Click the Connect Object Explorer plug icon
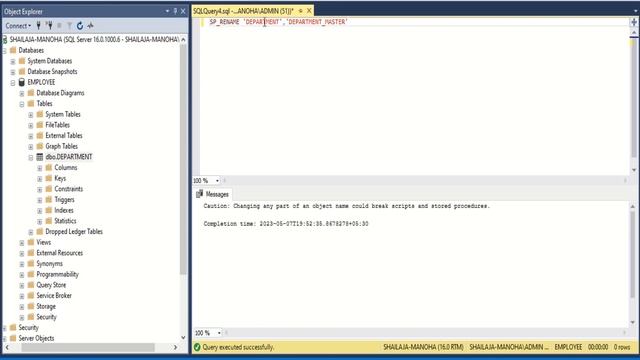Viewport: 640px width, 360px height. 38,26
